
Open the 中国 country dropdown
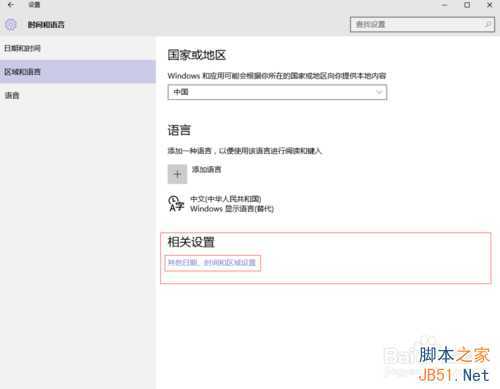pos(277,92)
